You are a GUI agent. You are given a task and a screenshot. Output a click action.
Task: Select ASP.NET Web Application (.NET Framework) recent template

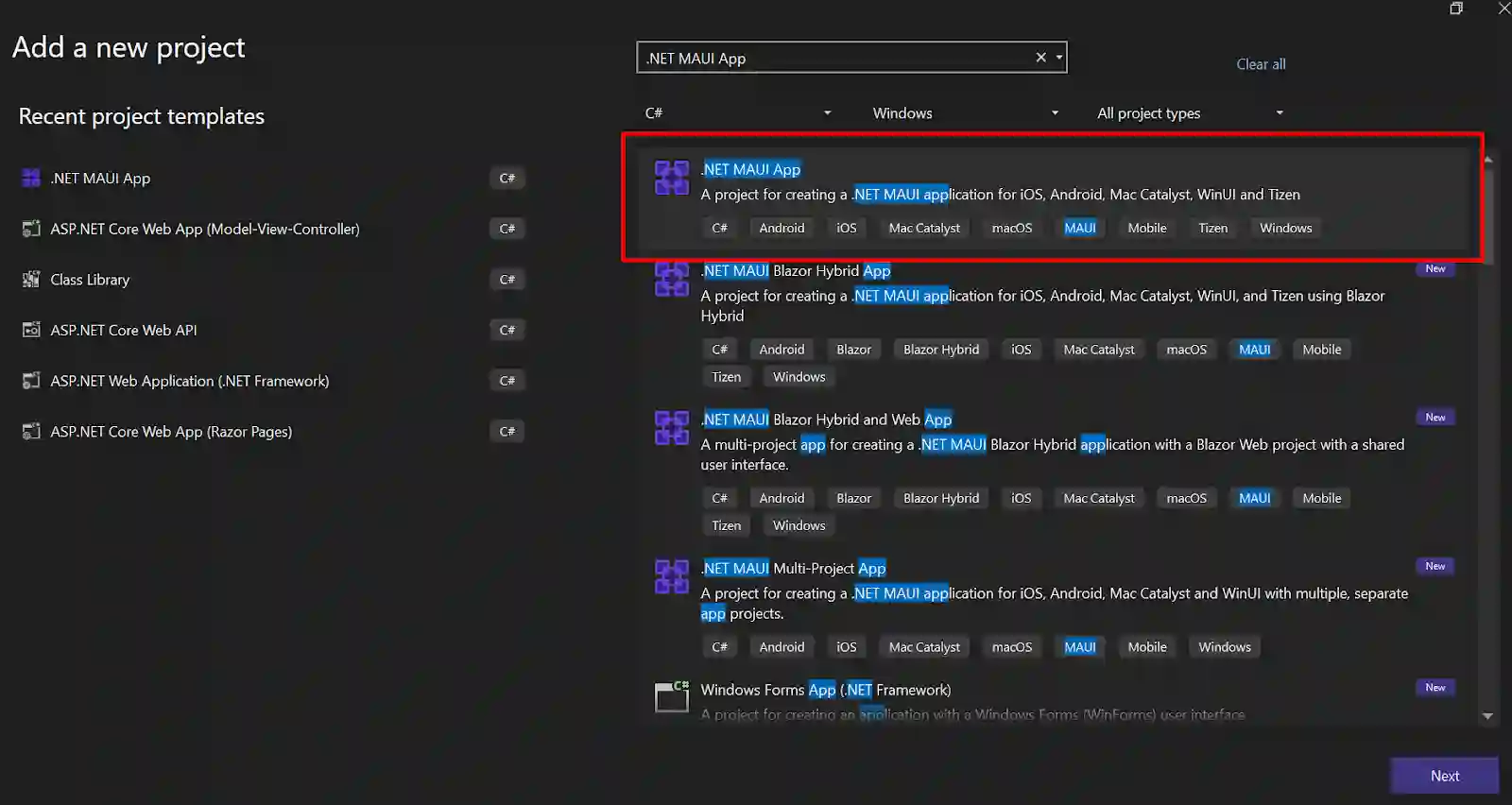(x=189, y=381)
